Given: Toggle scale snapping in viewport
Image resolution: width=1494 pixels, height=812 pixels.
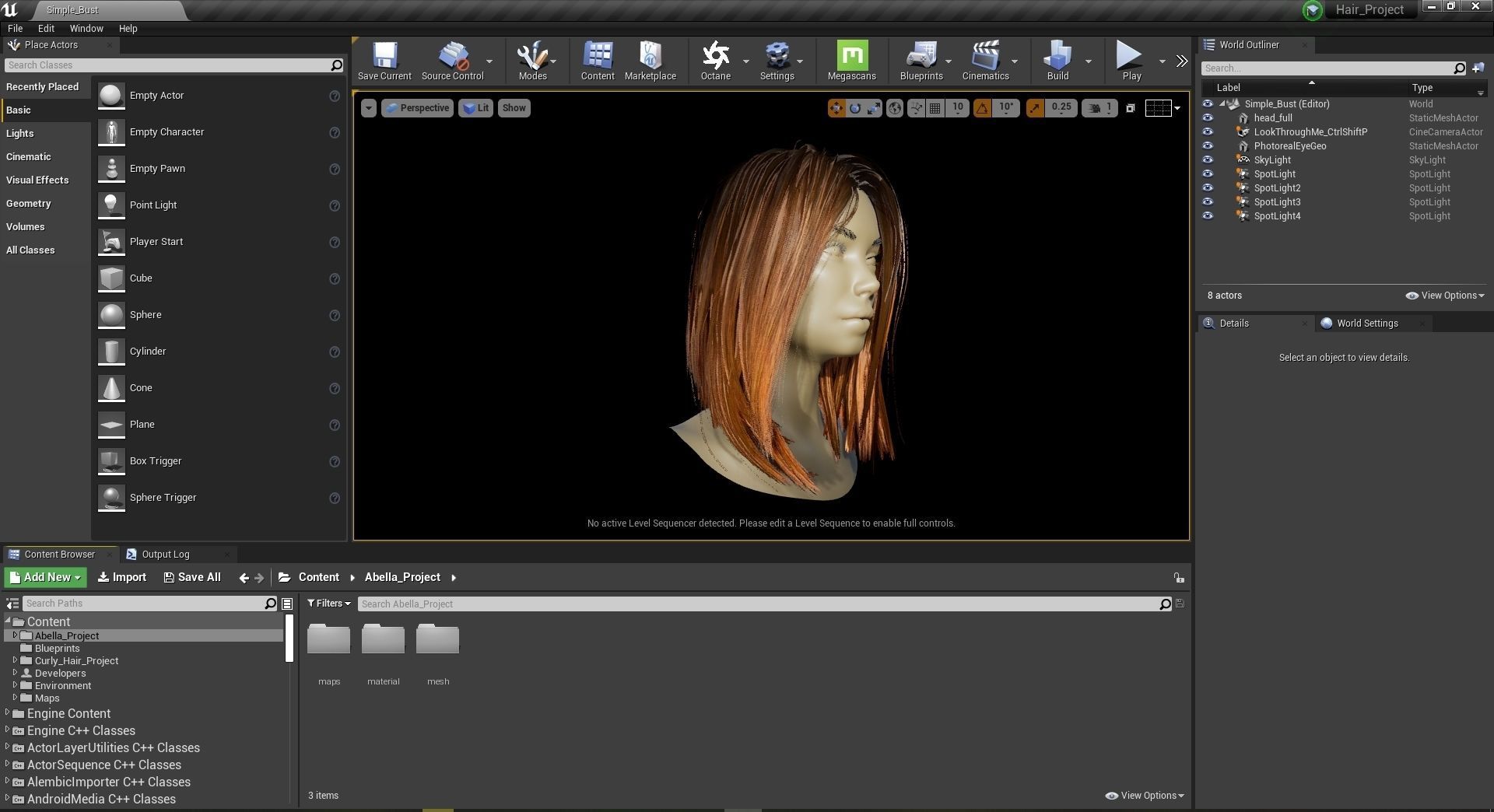Looking at the screenshot, I should 1034,108.
